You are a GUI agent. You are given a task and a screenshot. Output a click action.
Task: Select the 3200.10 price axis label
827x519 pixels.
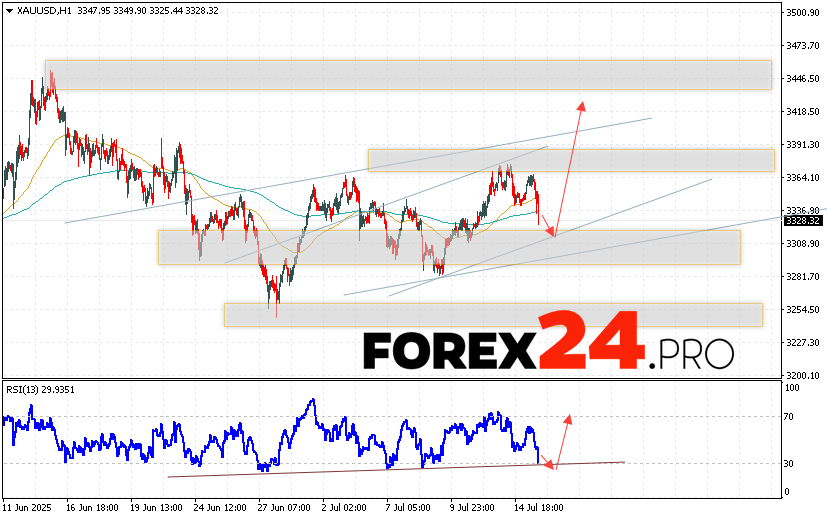803,375
